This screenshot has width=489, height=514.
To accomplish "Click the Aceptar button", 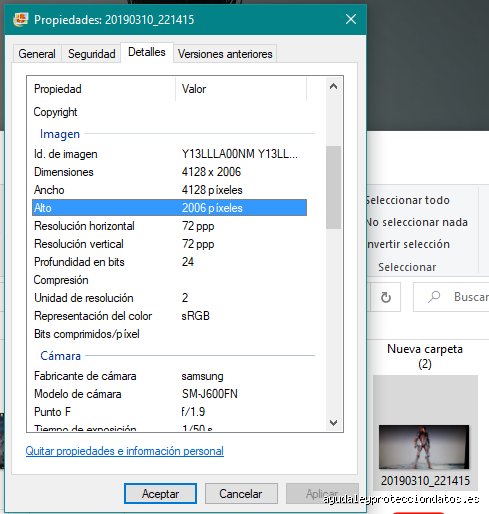I will click(x=160, y=494).
